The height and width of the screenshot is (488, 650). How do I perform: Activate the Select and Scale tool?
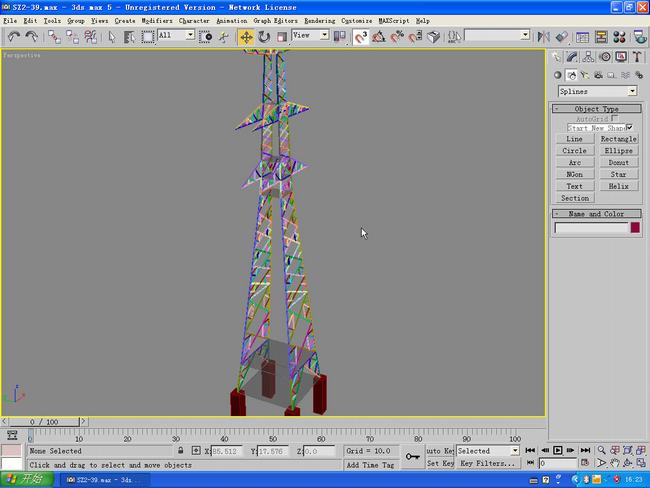point(282,37)
